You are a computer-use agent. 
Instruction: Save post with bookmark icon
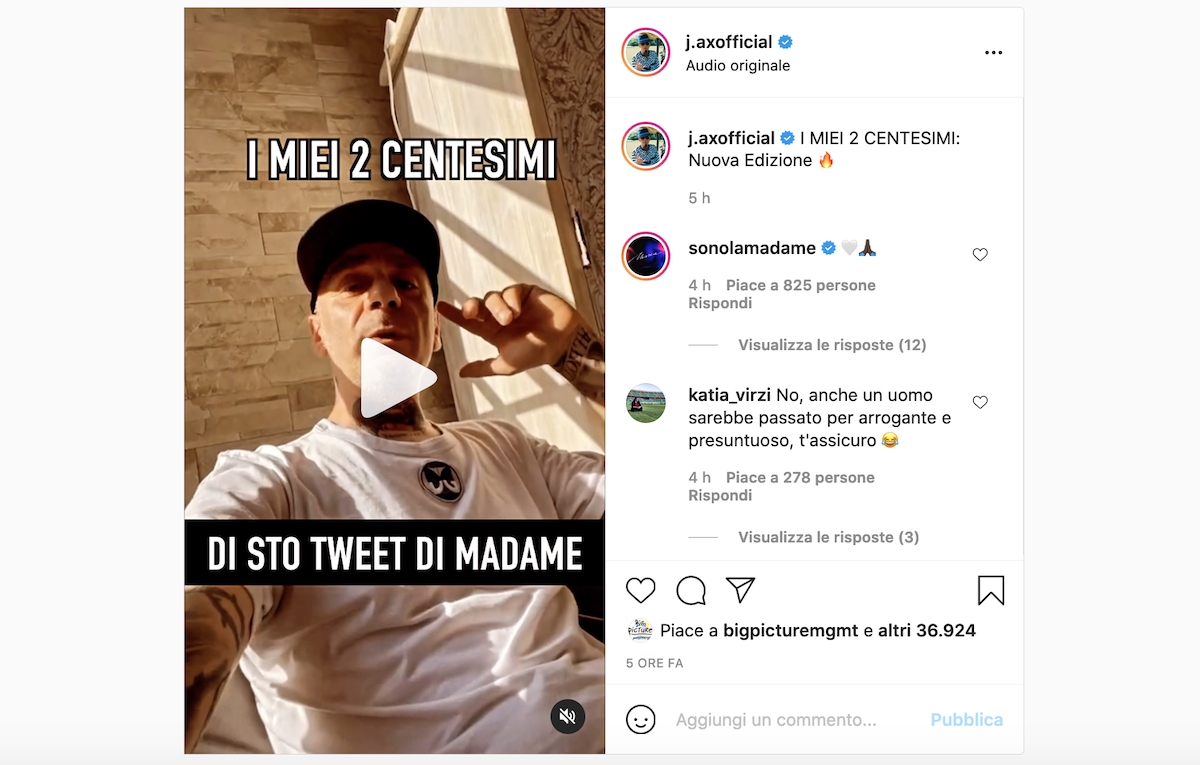coord(990,590)
